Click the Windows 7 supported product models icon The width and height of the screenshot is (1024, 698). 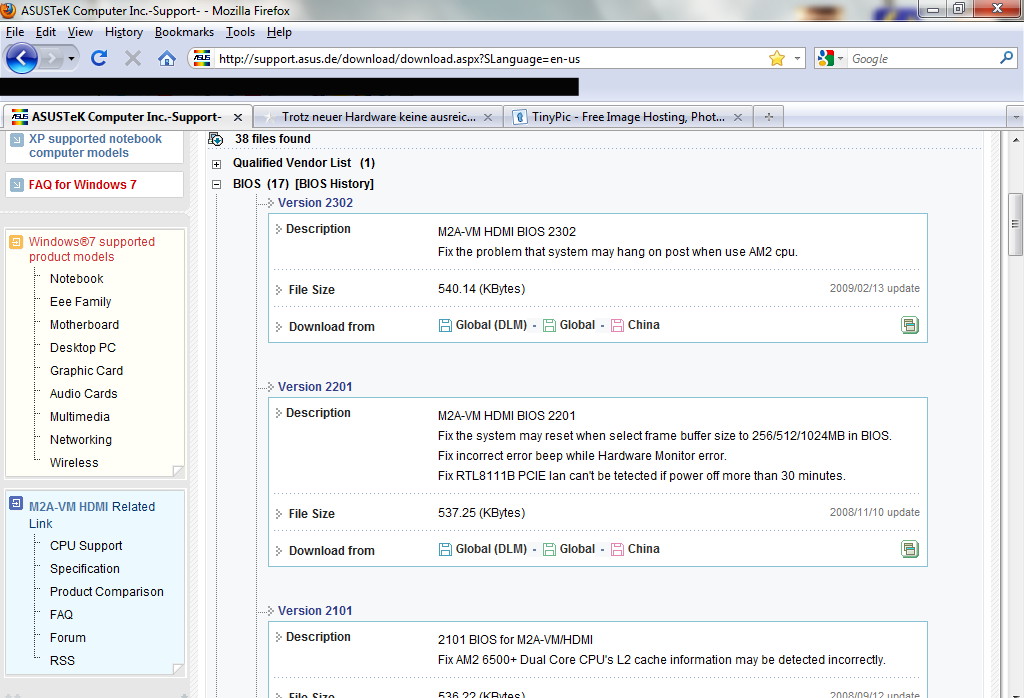(16, 242)
